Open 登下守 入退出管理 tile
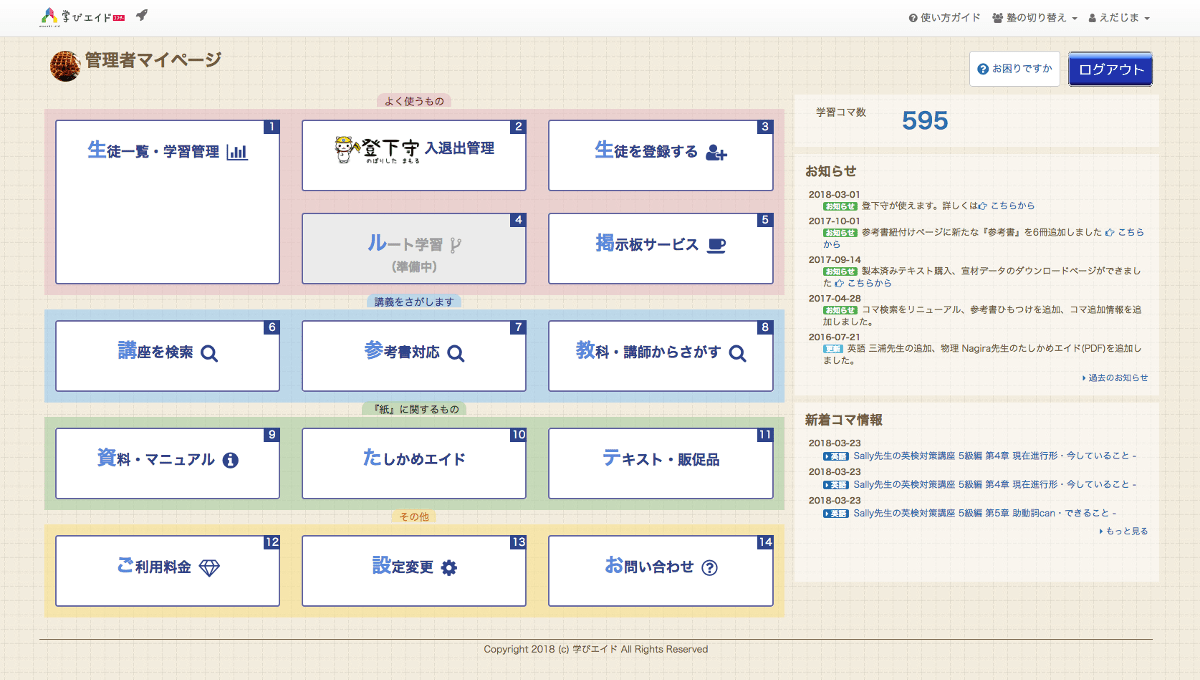1200x680 pixels. point(414,155)
